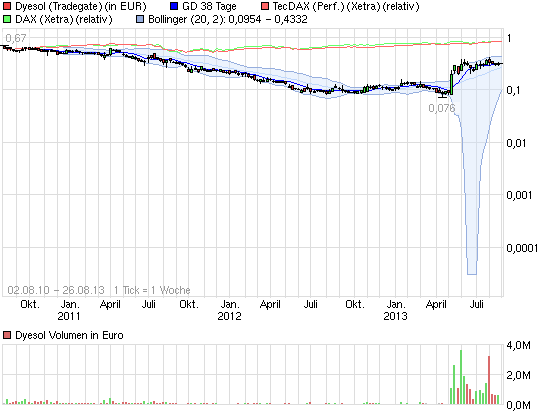Click the light-blue Bollinger legend swatch
Screen dimensions: 545x413
[x=140, y=19]
